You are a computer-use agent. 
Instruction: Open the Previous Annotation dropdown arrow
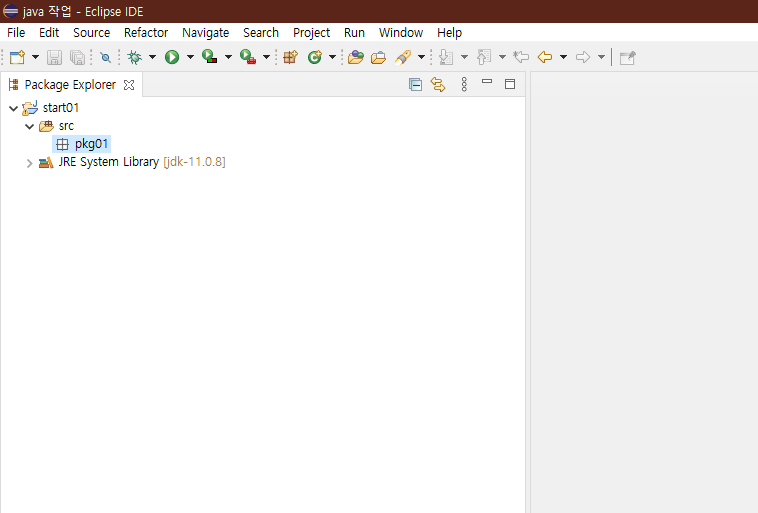tap(502, 57)
